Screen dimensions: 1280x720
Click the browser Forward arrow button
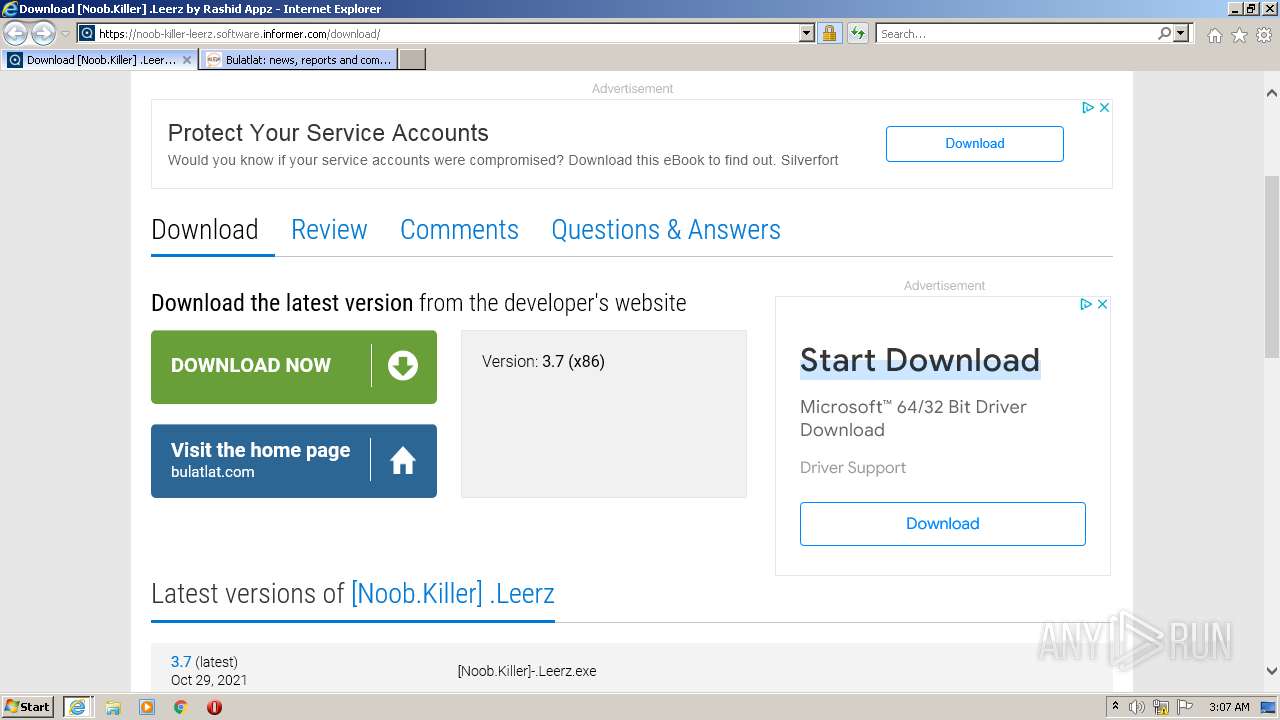click(x=43, y=34)
